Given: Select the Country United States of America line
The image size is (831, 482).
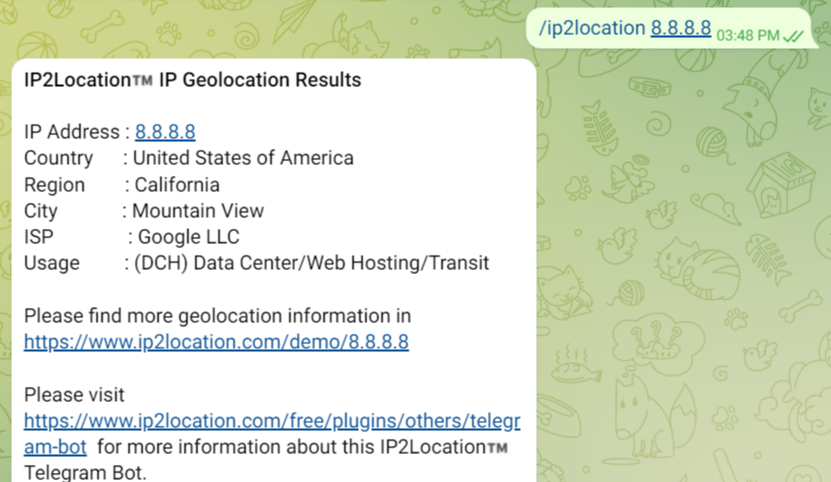Looking at the screenshot, I should coord(188,158).
